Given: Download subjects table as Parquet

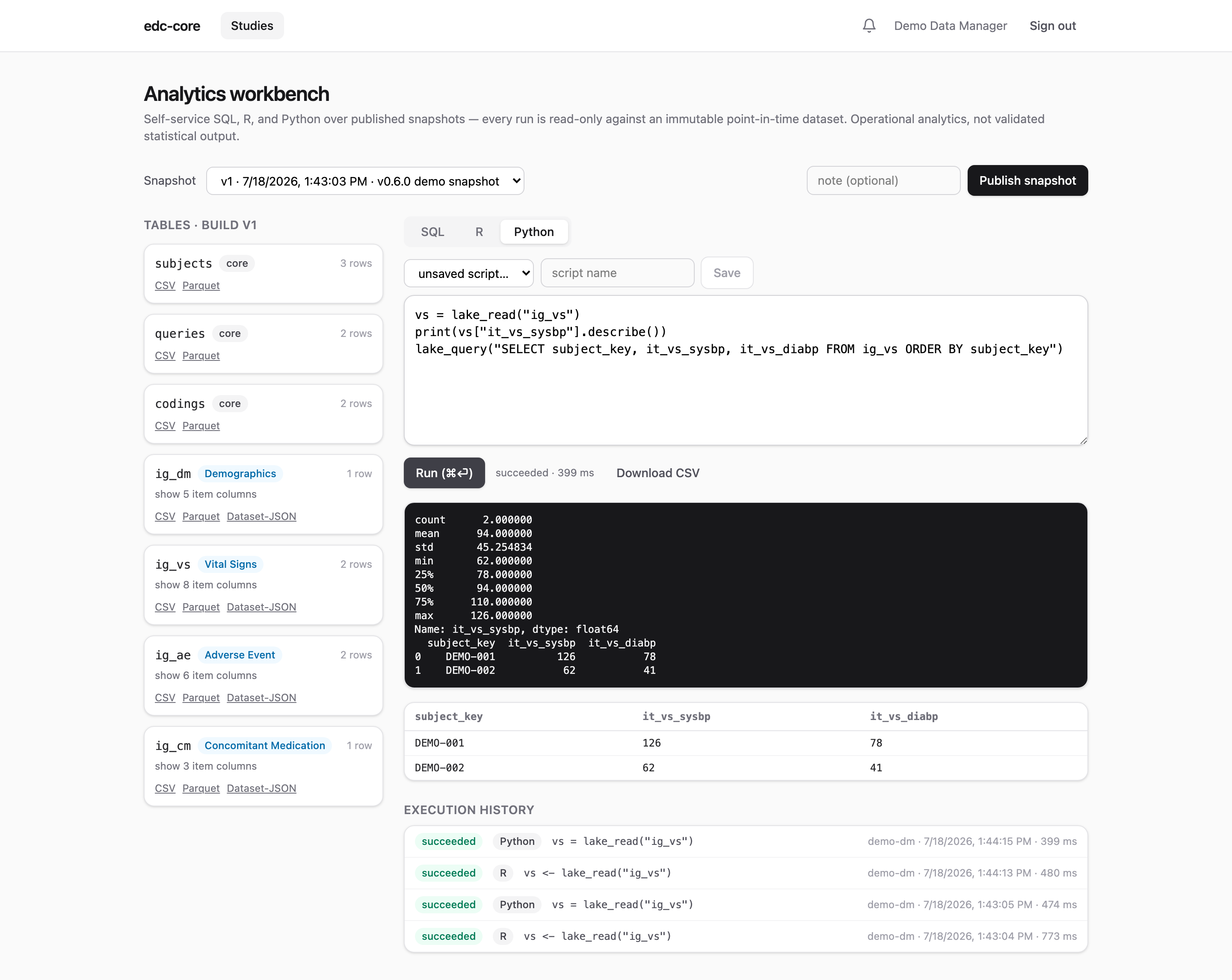Looking at the screenshot, I should pos(201,286).
